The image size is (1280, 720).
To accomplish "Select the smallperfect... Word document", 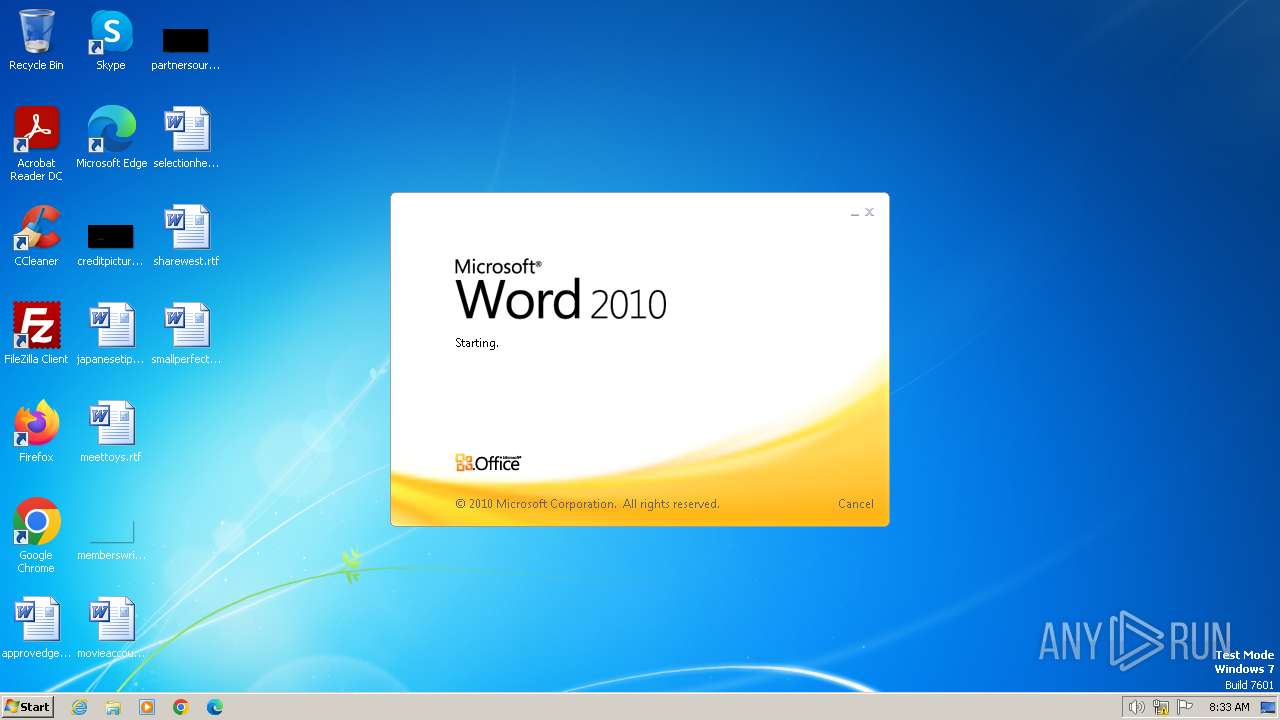I will (186, 334).
